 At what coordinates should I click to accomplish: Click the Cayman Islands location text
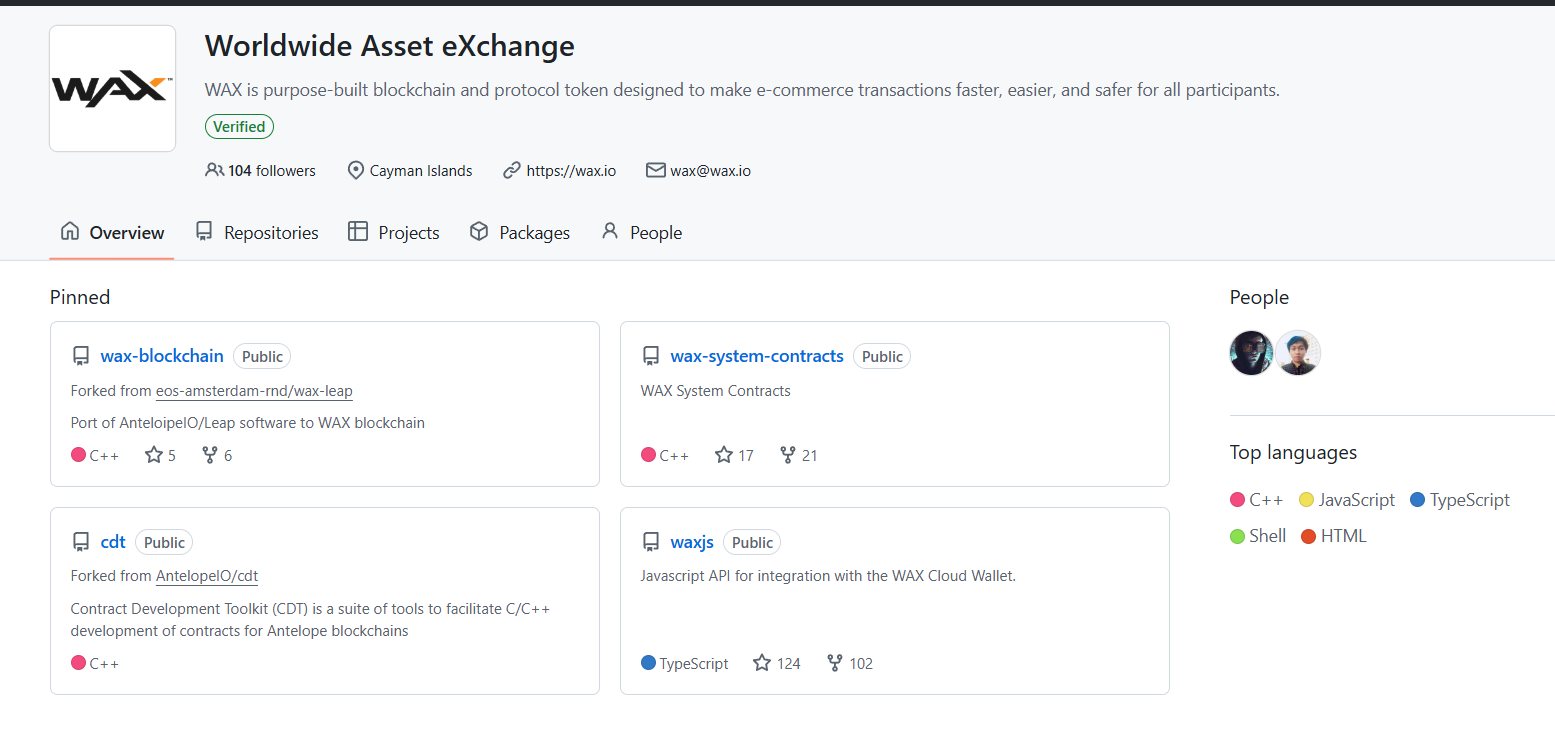pyautogui.click(x=421, y=171)
